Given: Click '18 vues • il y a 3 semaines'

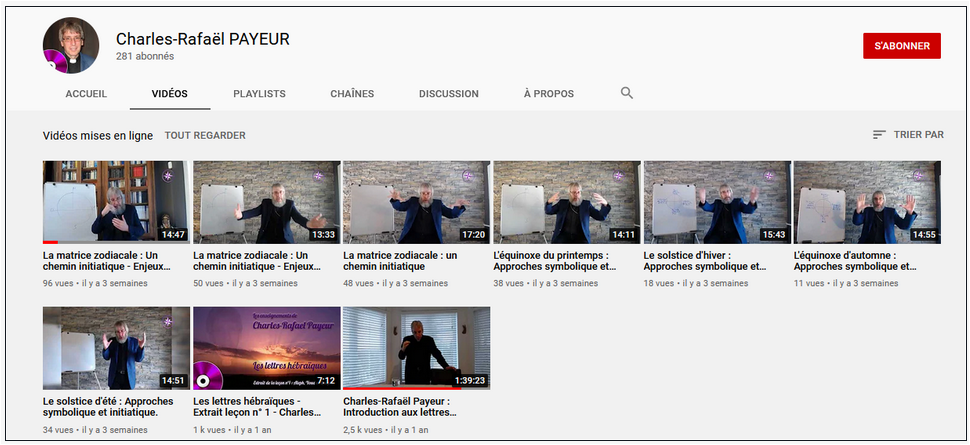Looking at the screenshot, I should pos(696,283).
